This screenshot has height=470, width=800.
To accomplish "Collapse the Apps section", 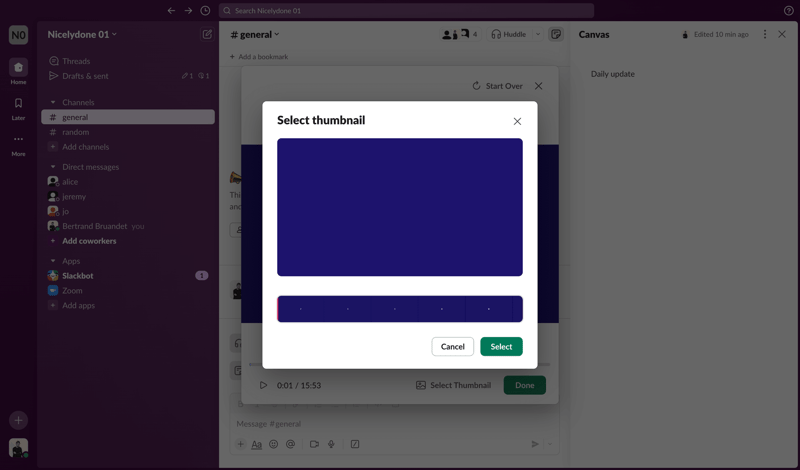I will 53,261.
